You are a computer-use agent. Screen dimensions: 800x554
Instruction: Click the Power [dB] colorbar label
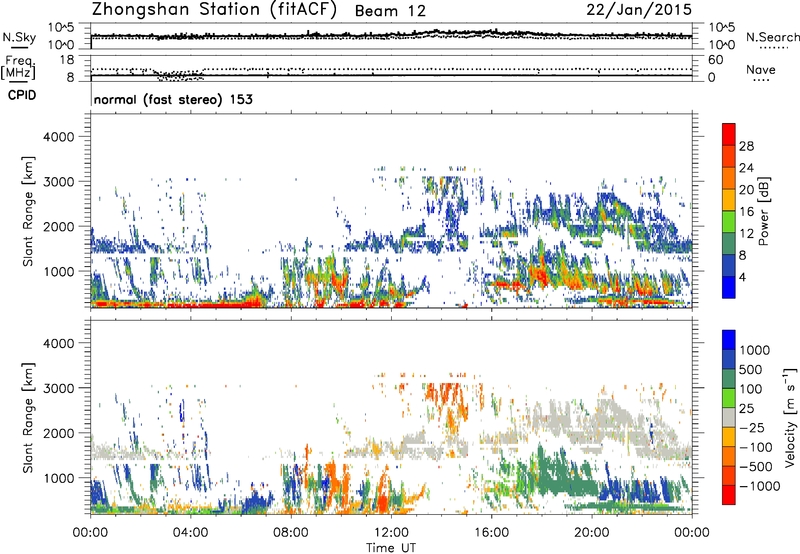pyautogui.click(x=763, y=211)
